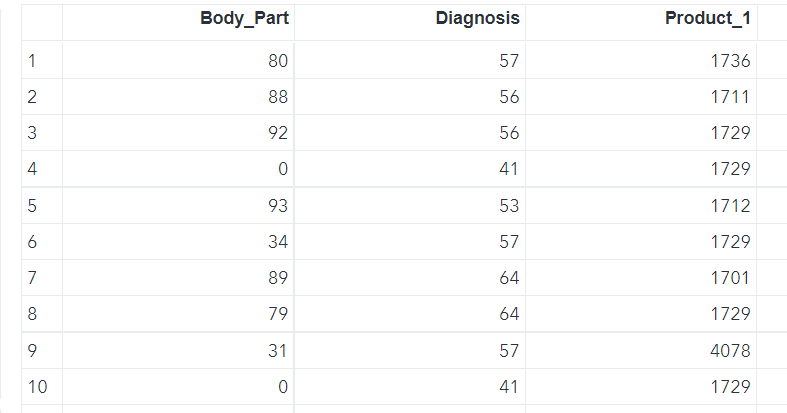
Task: Click Body_Part value 31 in row 9
Action: [x=277, y=351]
